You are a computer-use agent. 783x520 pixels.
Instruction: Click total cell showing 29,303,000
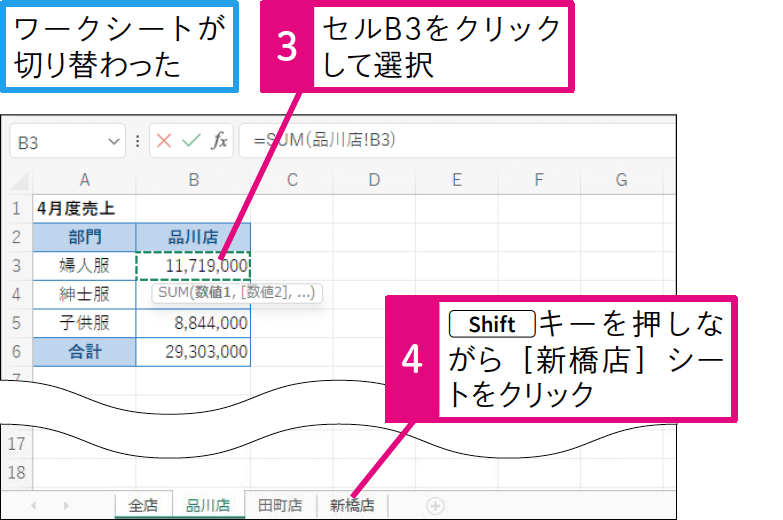(x=193, y=352)
